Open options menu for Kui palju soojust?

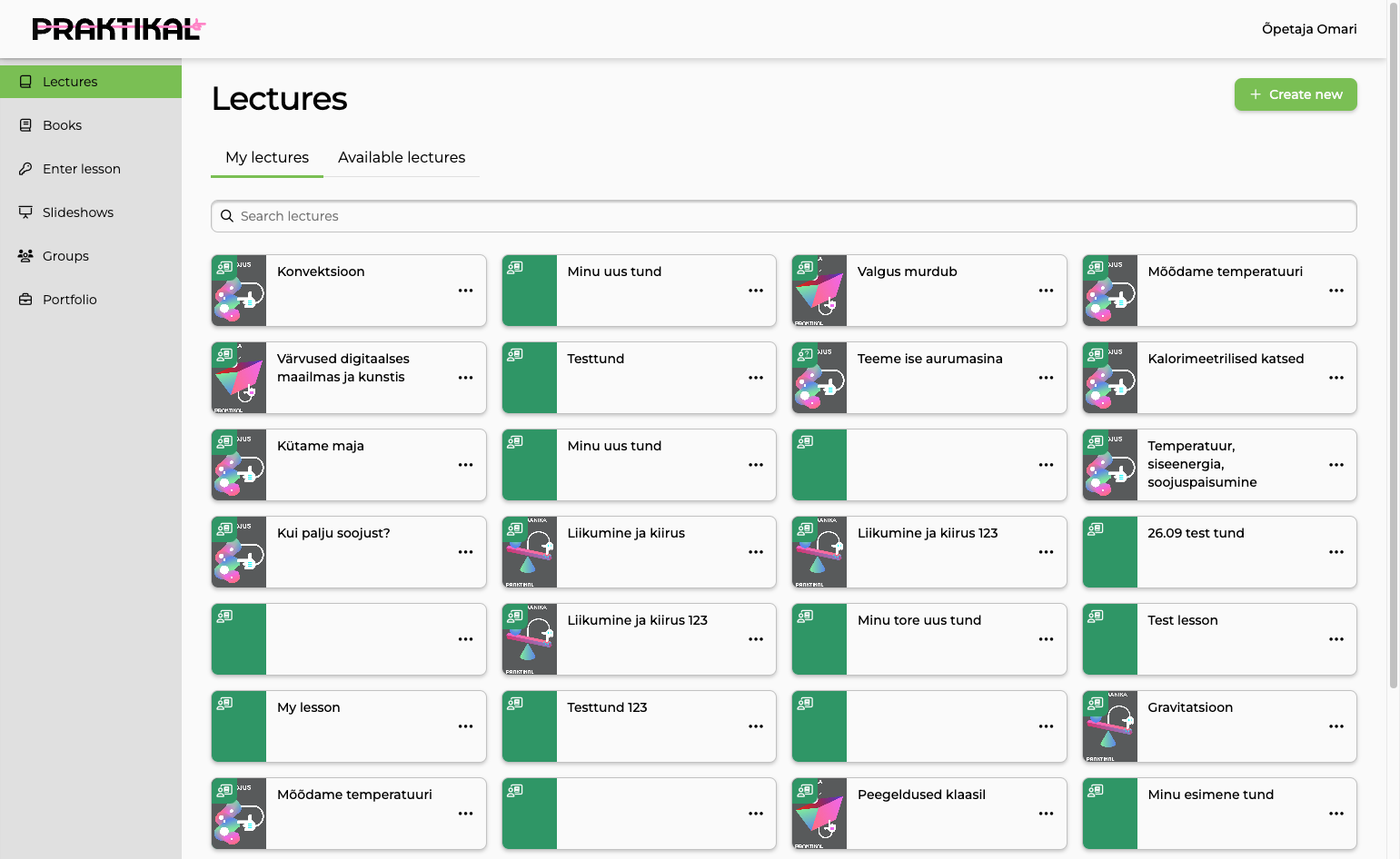[x=466, y=552]
